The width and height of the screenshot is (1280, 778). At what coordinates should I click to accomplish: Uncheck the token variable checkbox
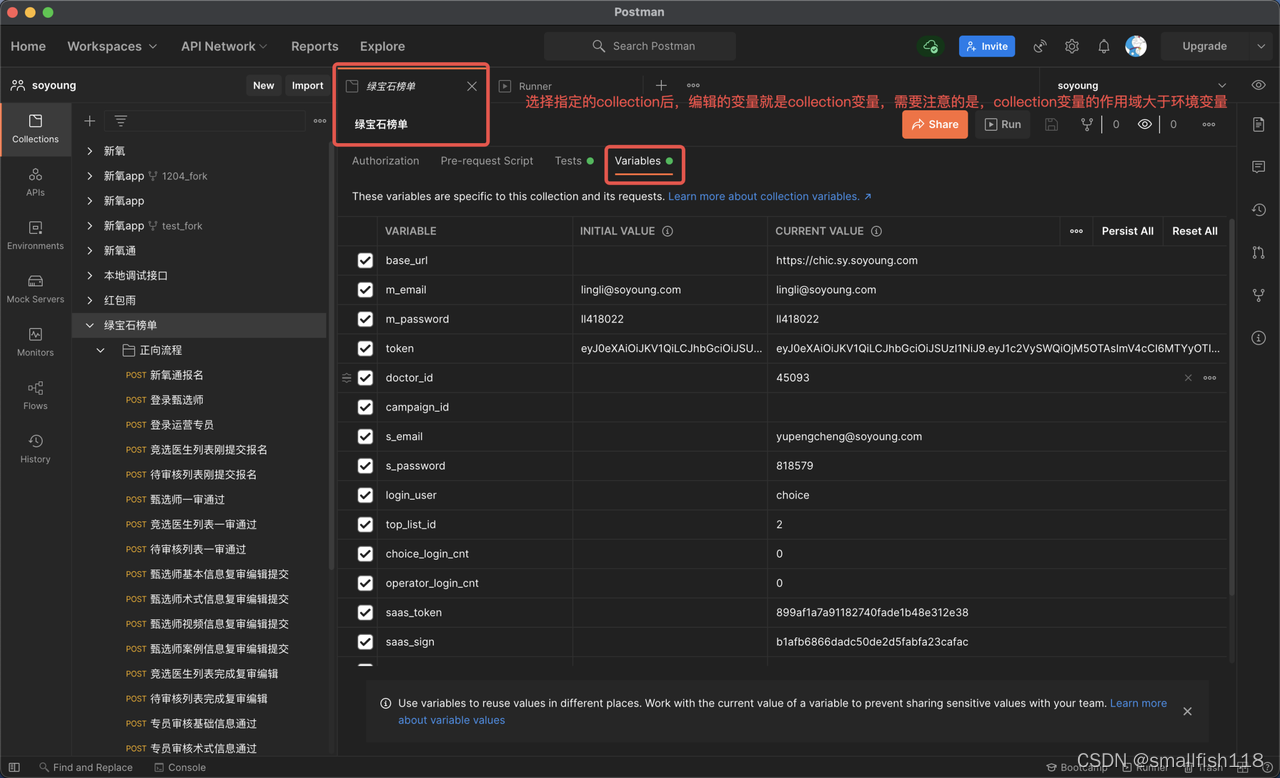coord(365,348)
